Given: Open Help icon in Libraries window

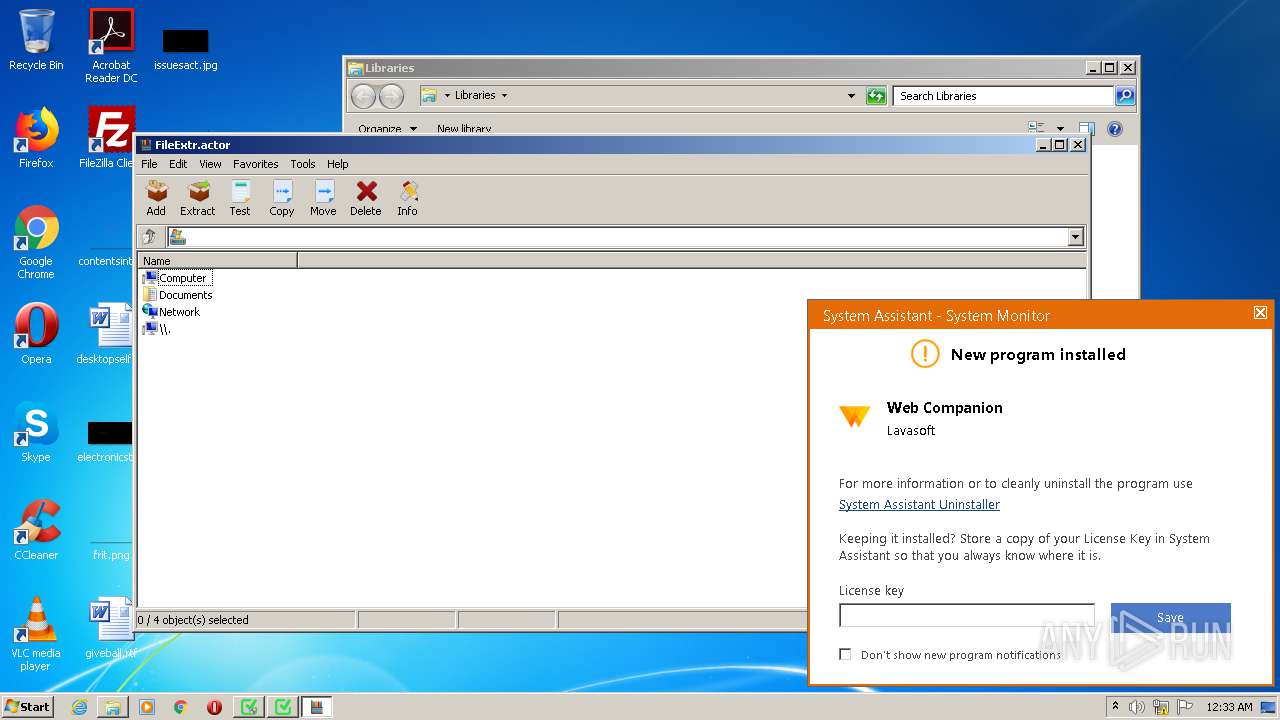Looking at the screenshot, I should pyautogui.click(x=1115, y=128).
